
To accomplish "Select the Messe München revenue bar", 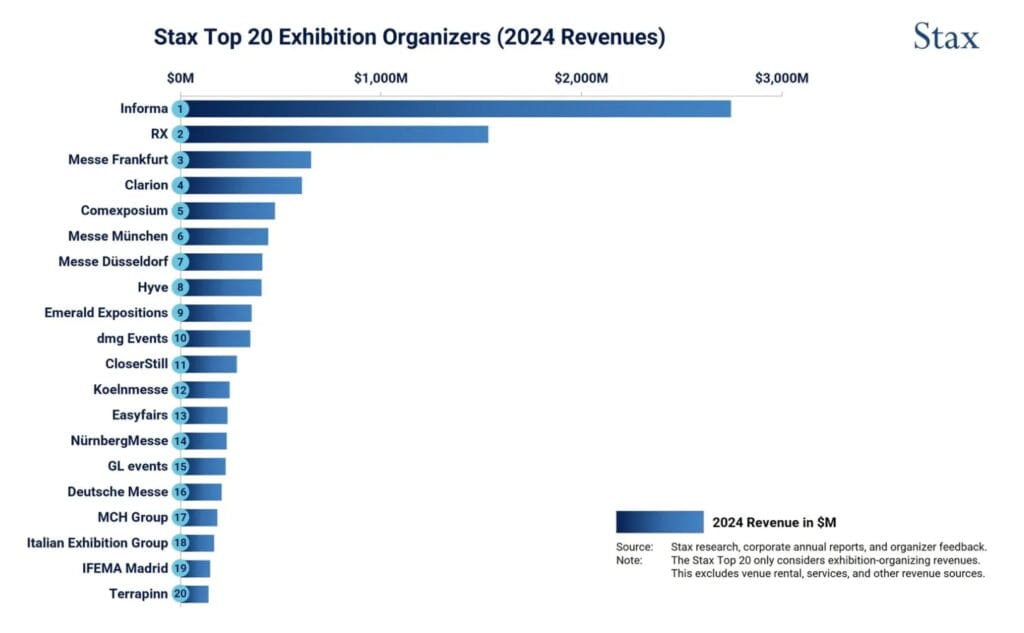I will 225,236.
